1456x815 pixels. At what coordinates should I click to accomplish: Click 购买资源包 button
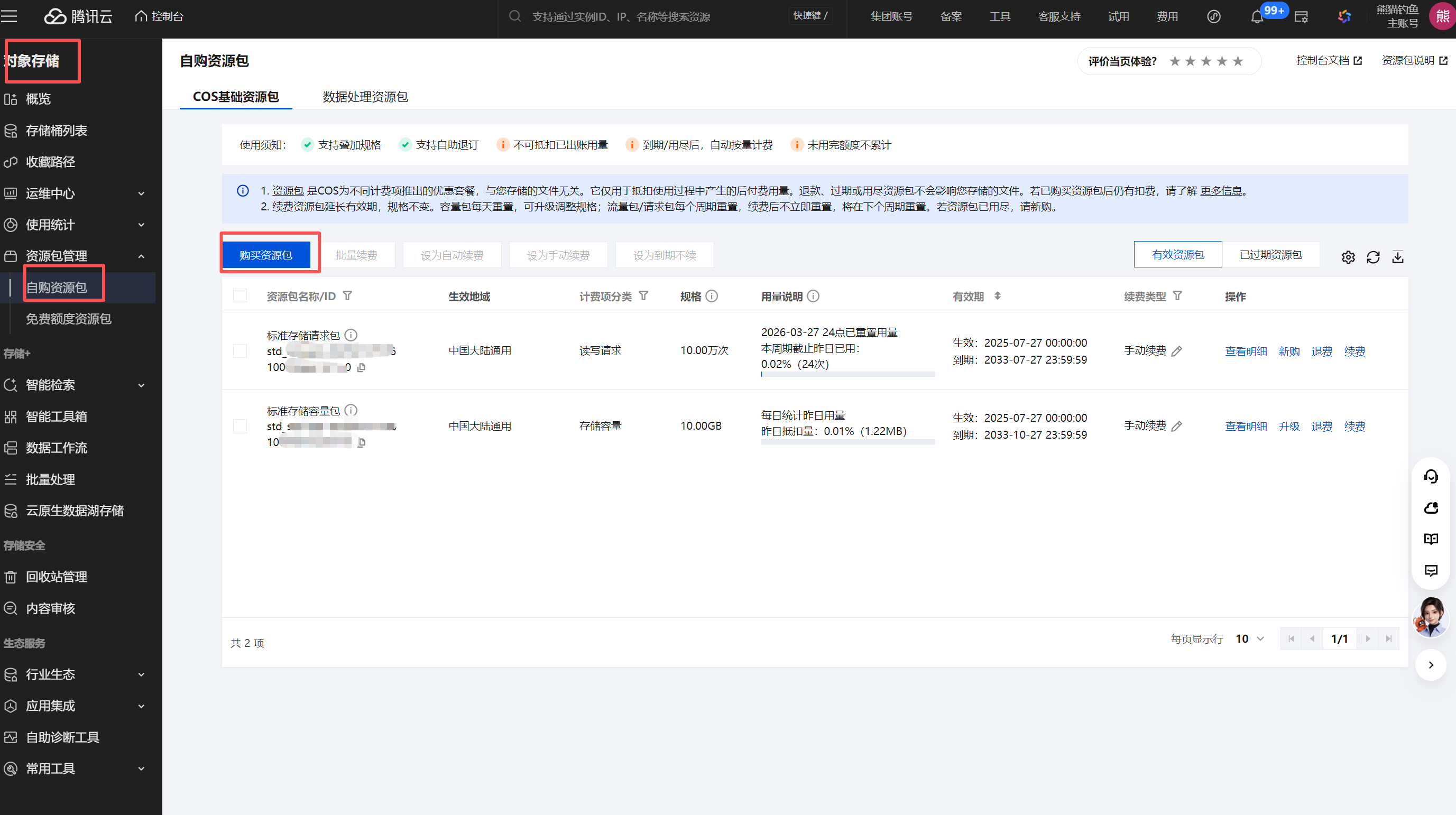point(266,255)
